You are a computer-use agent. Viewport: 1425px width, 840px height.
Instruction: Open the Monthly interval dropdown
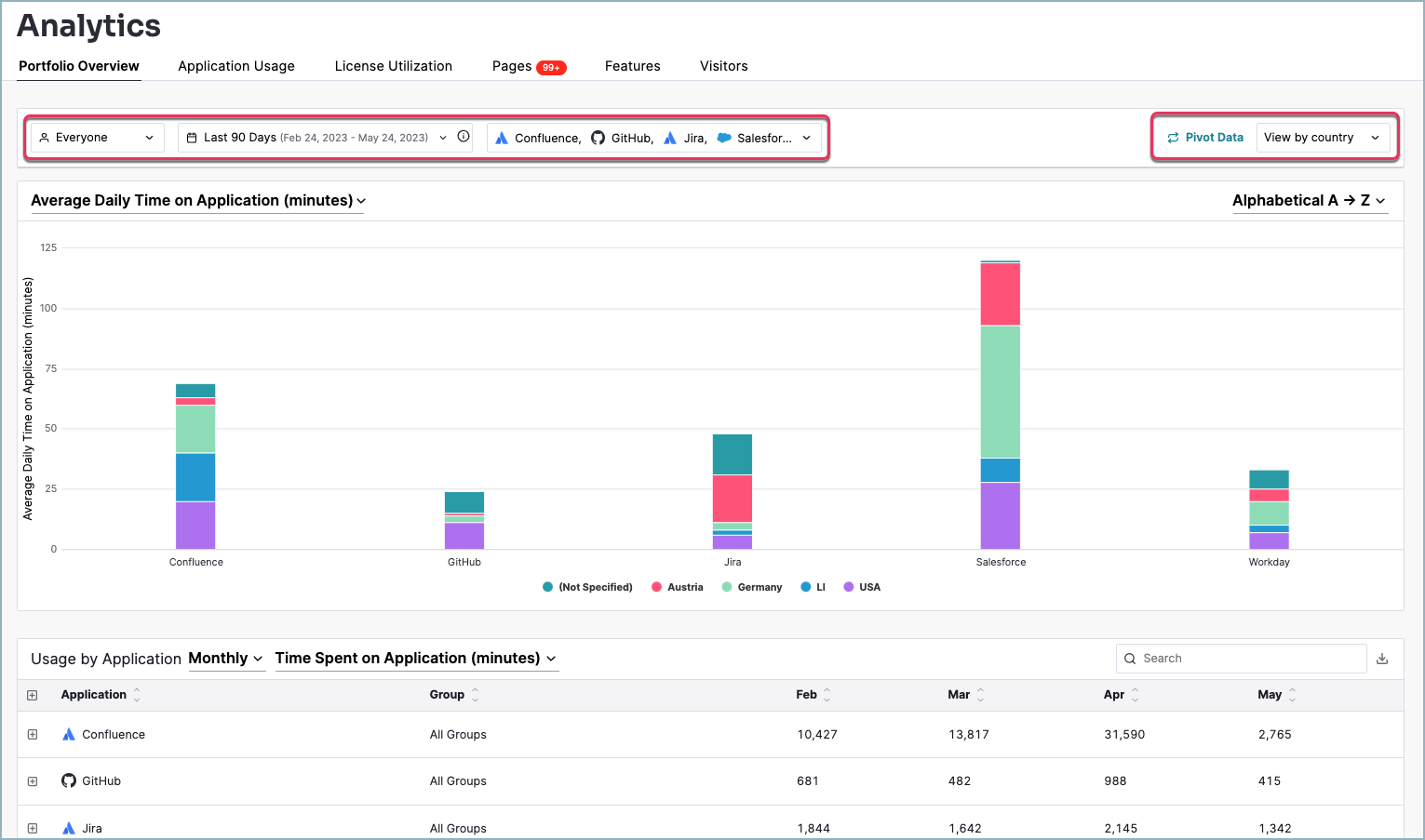[225, 659]
